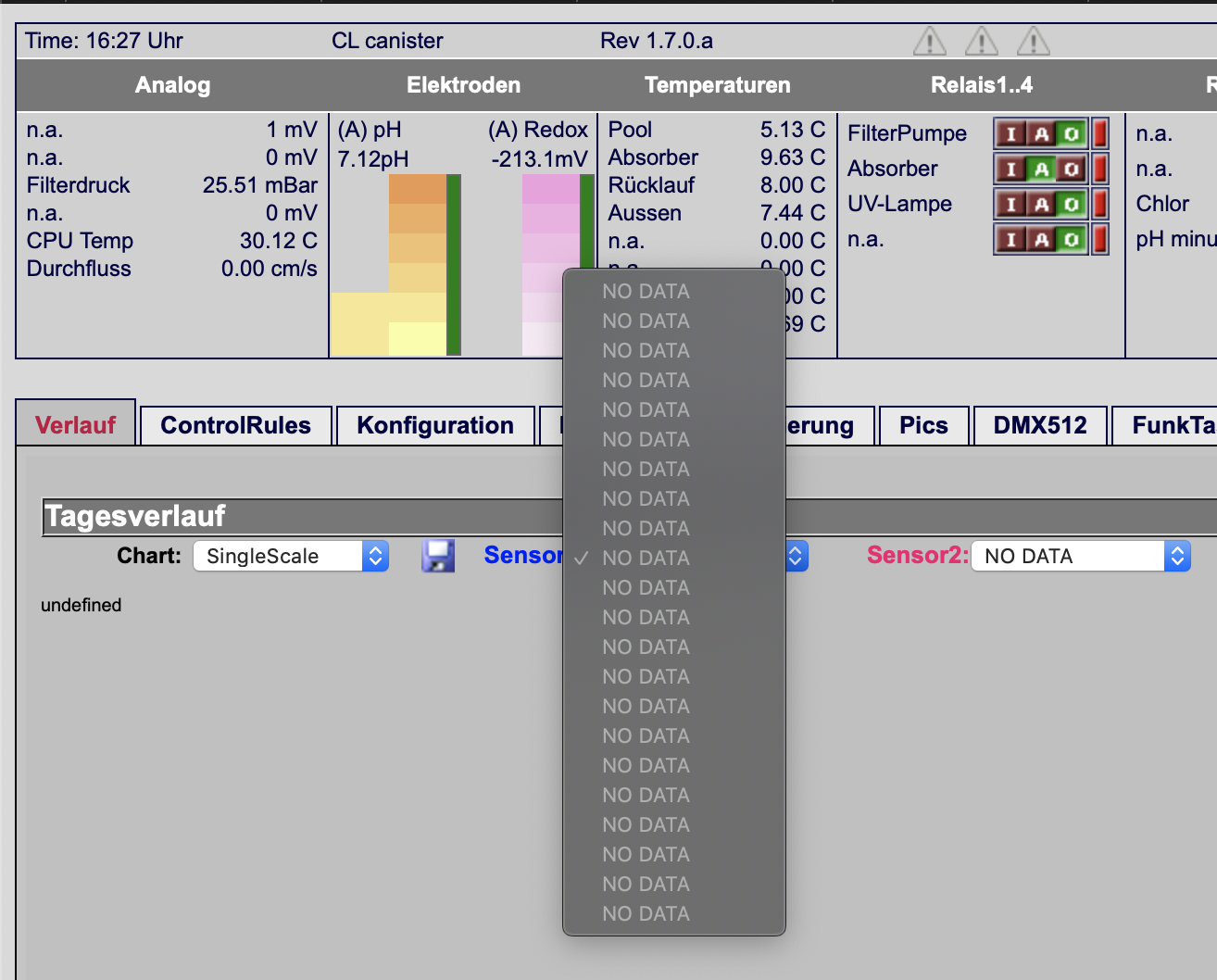
Task: Switch Absorber relay to I (on)
Action: click(1010, 170)
